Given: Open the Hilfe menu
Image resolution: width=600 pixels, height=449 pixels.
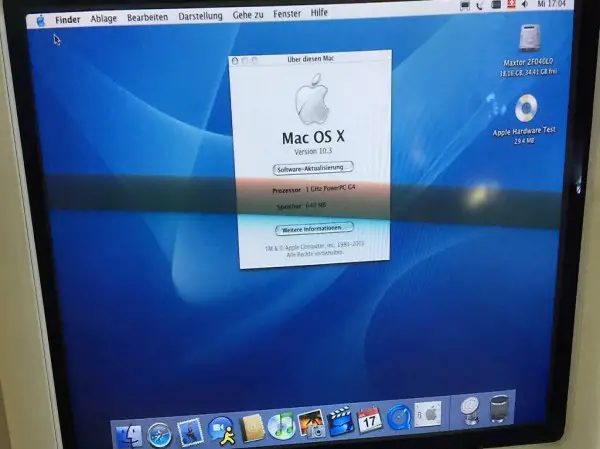Looking at the screenshot, I should [319, 13].
